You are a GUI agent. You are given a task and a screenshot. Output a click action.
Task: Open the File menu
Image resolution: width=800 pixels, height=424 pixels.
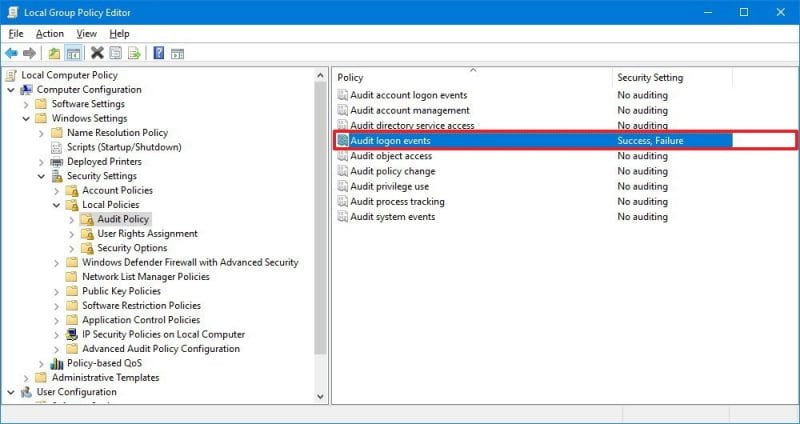coord(16,34)
